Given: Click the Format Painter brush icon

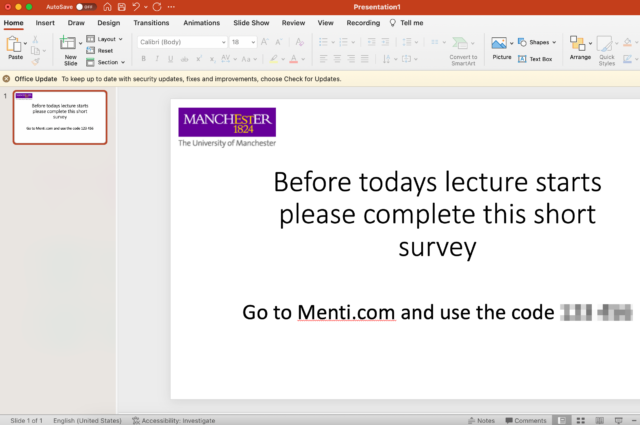Looking at the screenshot, I should pyautogui.click(x=36, y=62).
